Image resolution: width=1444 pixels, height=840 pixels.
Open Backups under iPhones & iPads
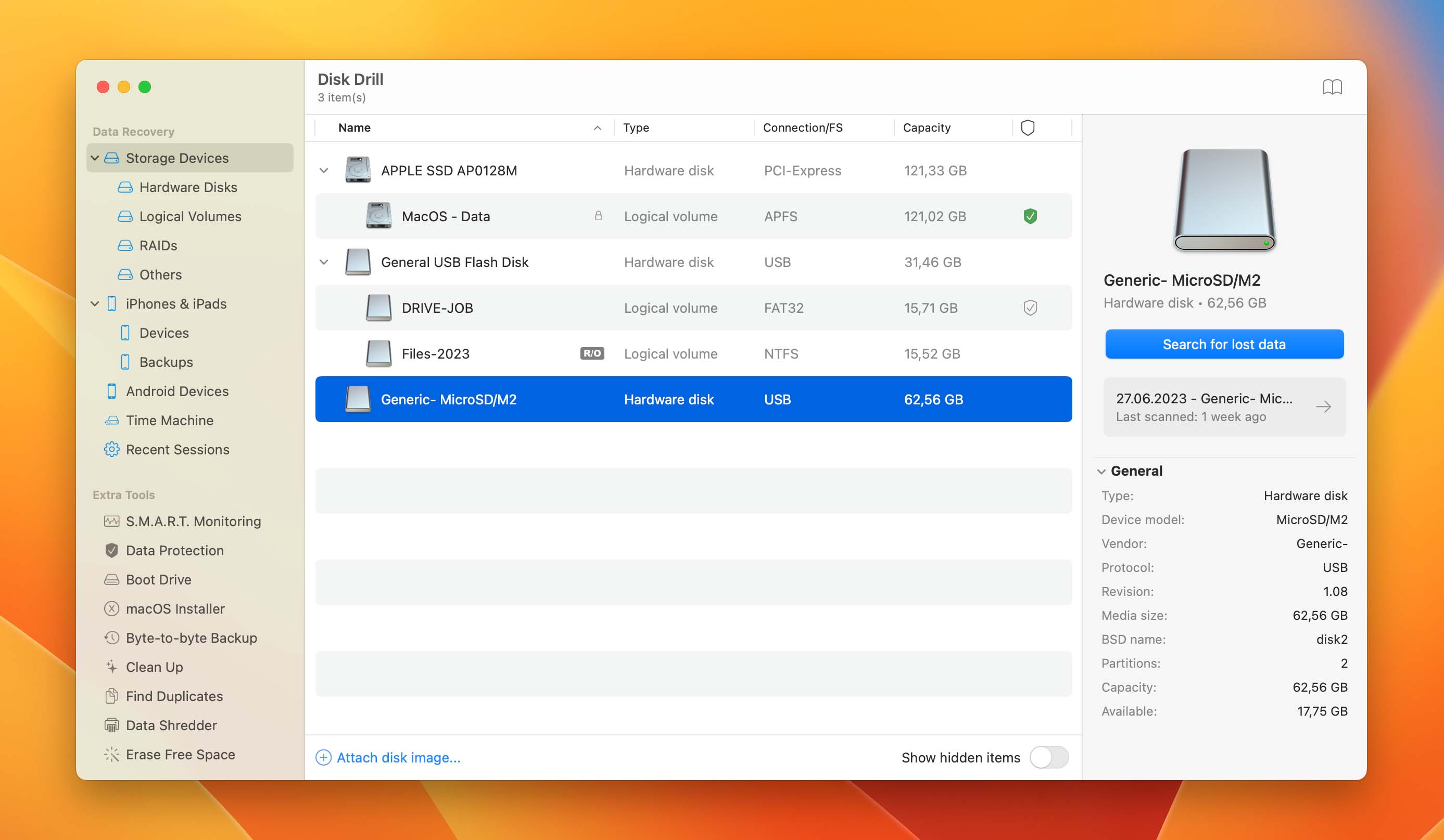(166, 362)
